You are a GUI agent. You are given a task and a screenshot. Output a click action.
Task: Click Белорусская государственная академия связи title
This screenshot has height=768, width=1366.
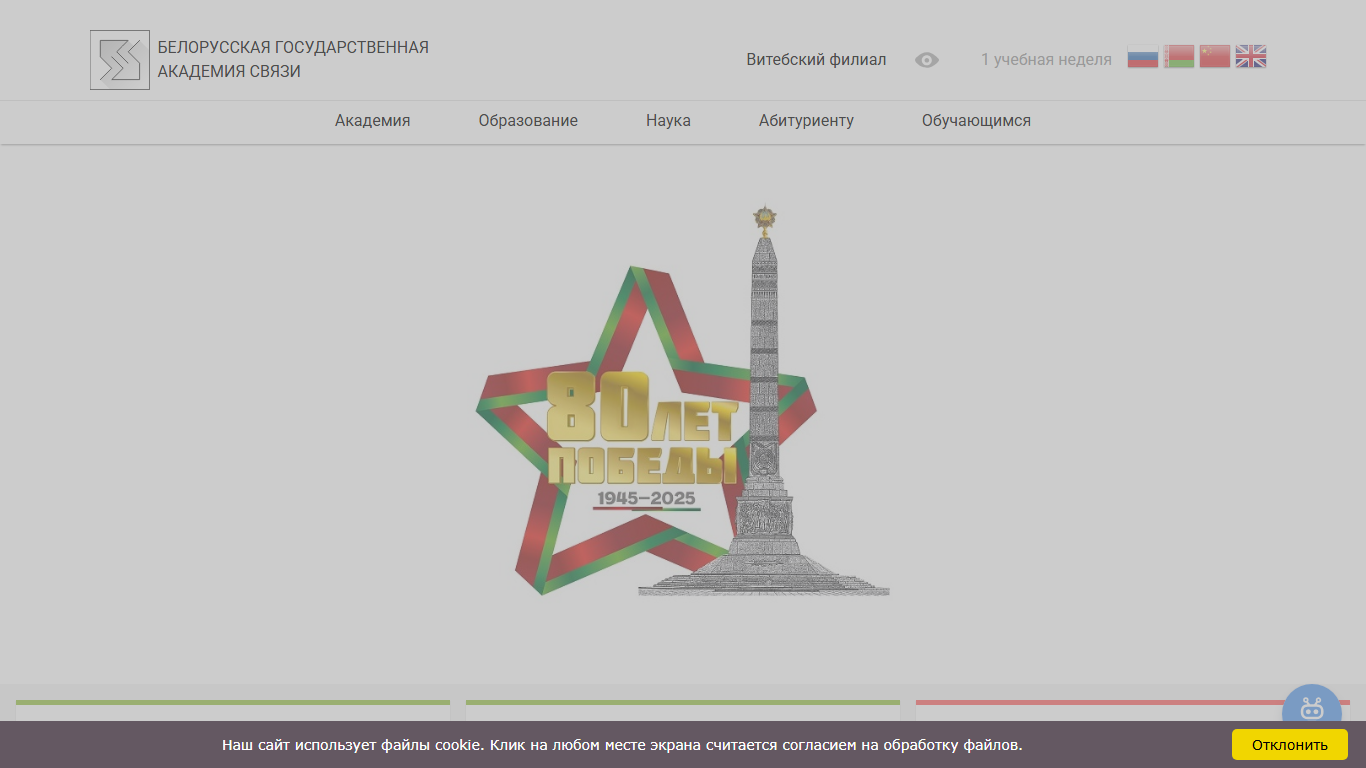293,60
